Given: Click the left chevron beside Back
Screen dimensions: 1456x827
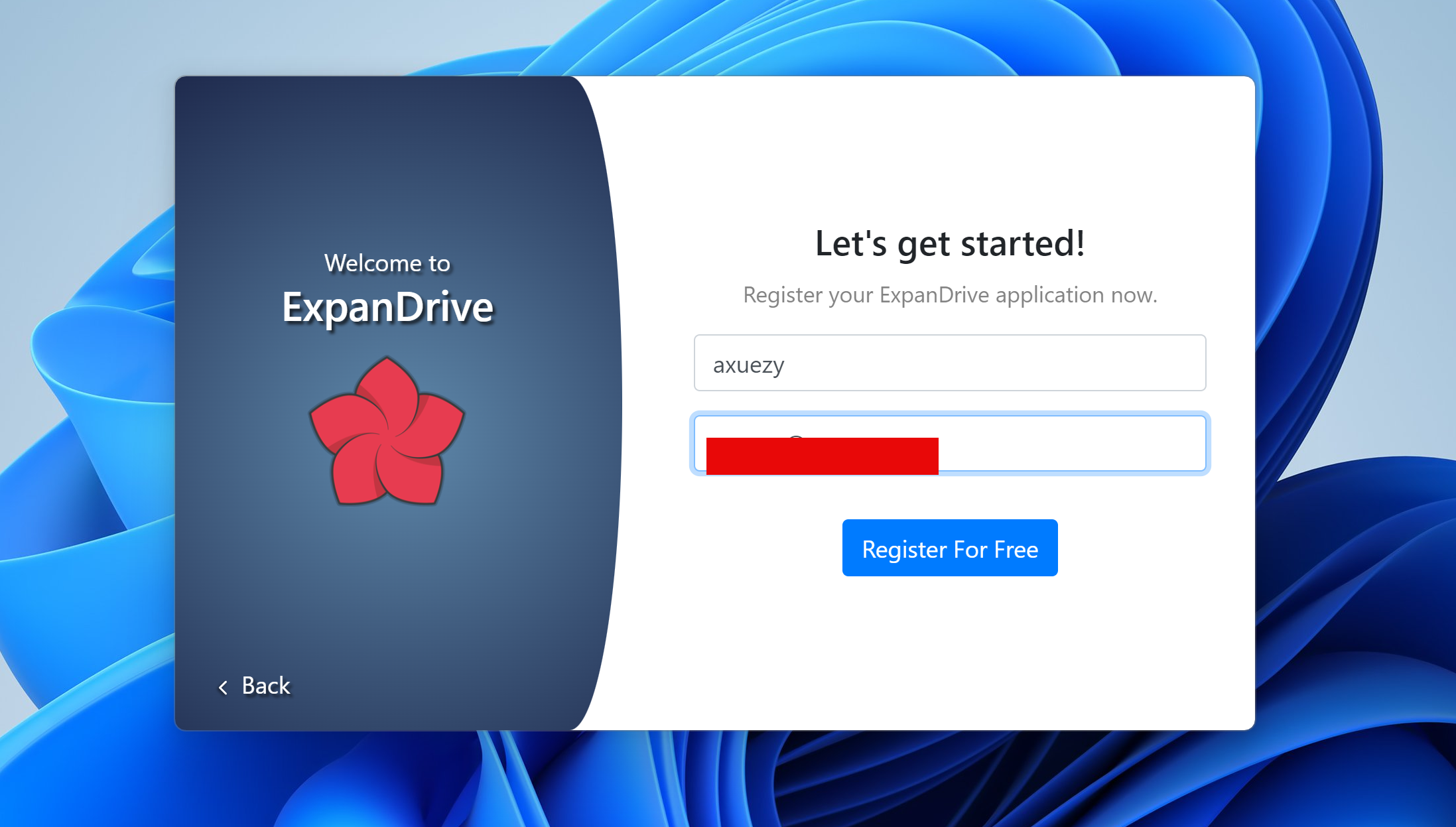Looking at the screenshot, I should [x=224, y=687].
